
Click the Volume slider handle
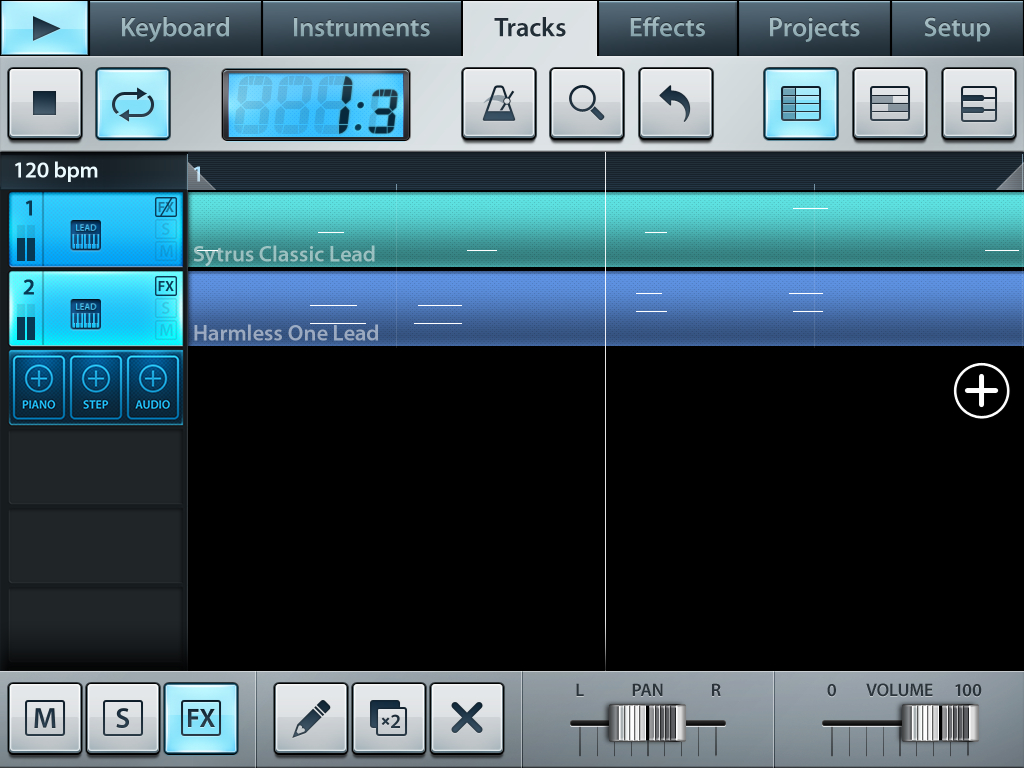[x=937, y=722]
